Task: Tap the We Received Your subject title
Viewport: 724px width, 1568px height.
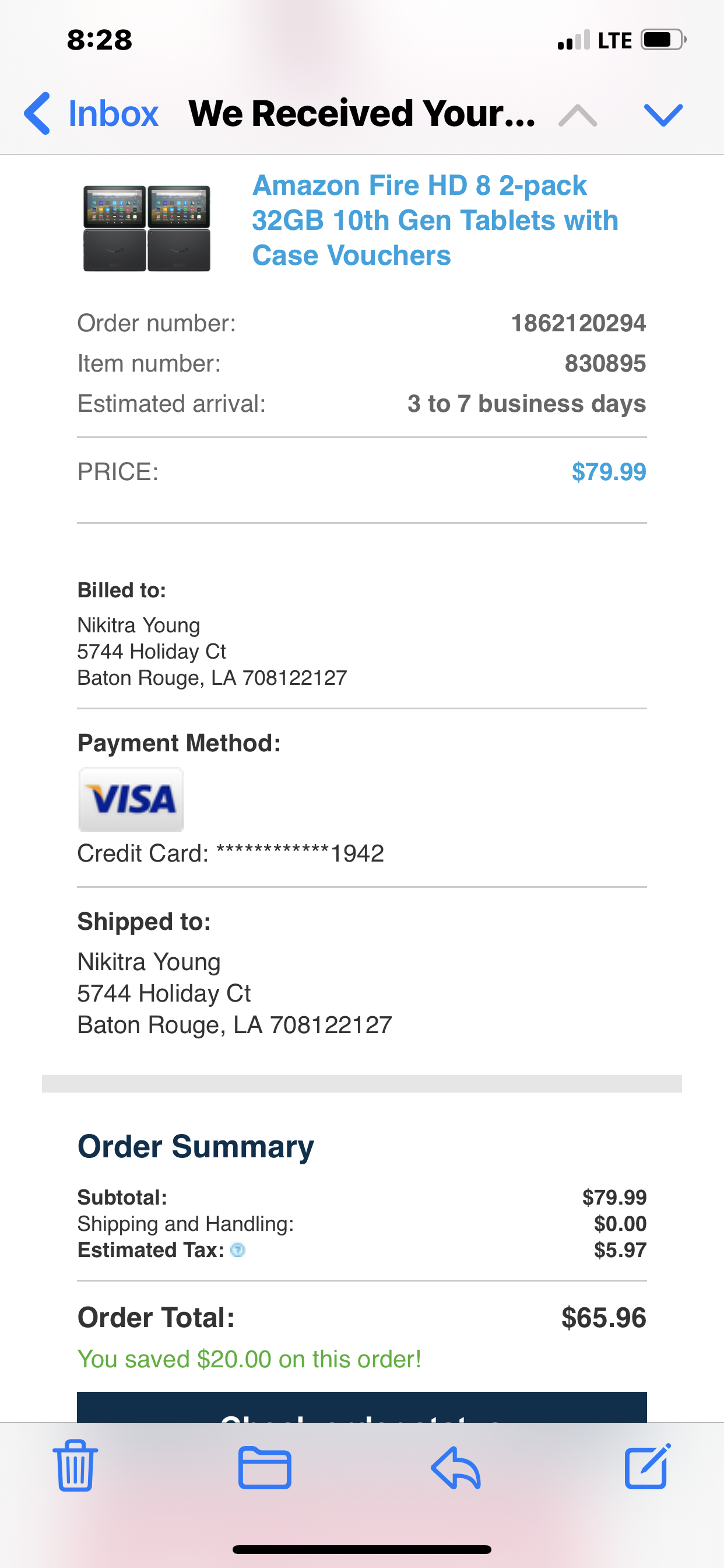Action: 362,114
